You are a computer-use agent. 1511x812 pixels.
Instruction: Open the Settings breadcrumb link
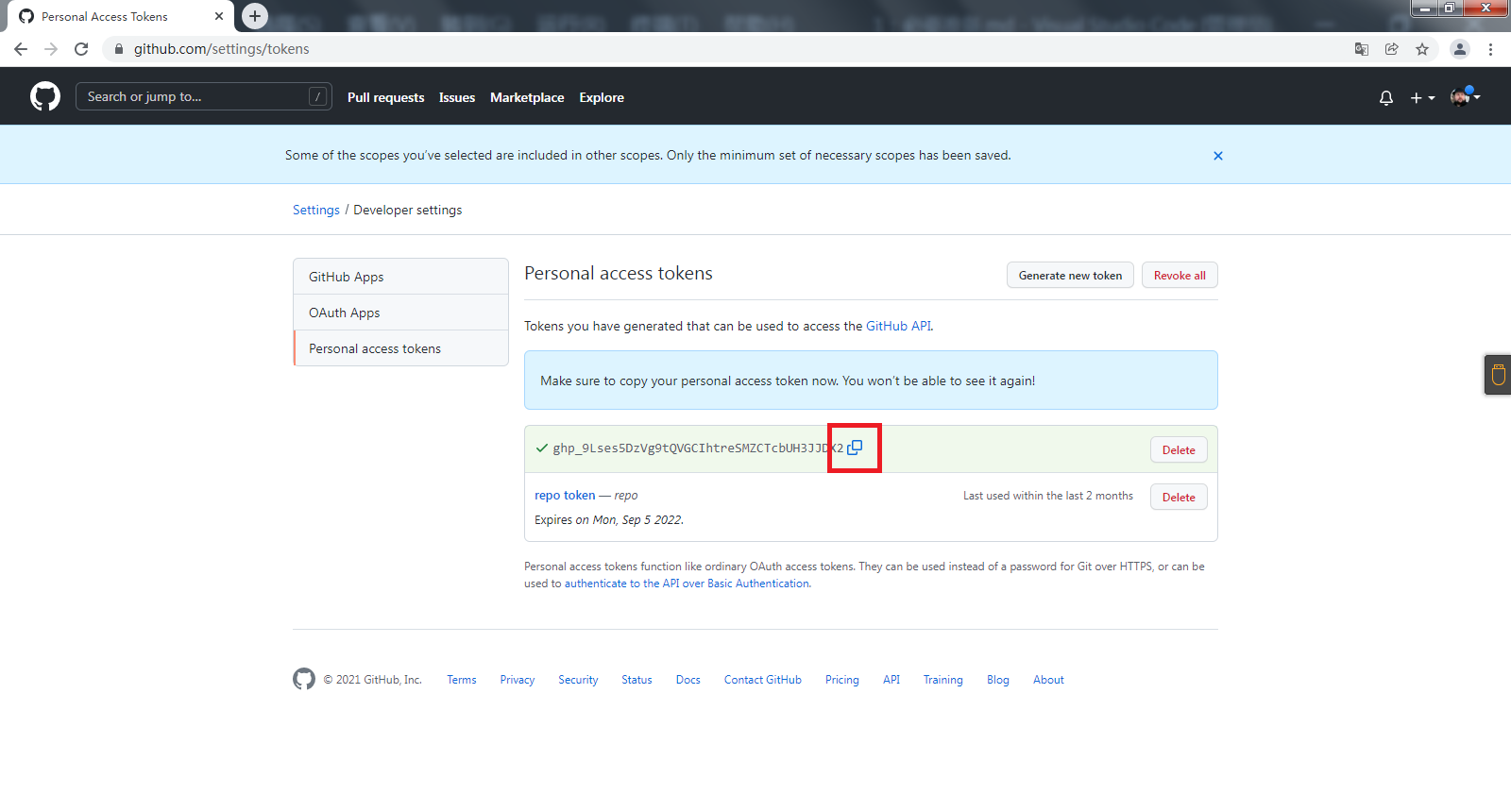click(316, 210)
